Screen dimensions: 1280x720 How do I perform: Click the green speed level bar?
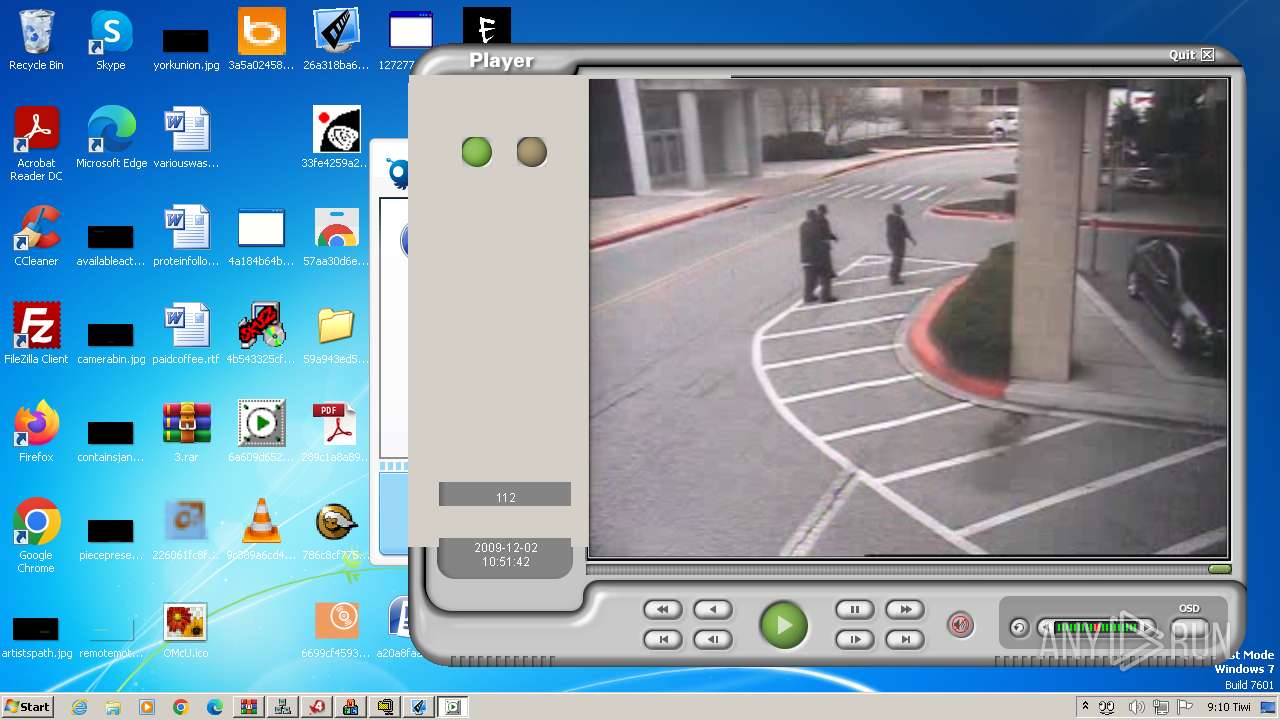tap(1096, 628)
